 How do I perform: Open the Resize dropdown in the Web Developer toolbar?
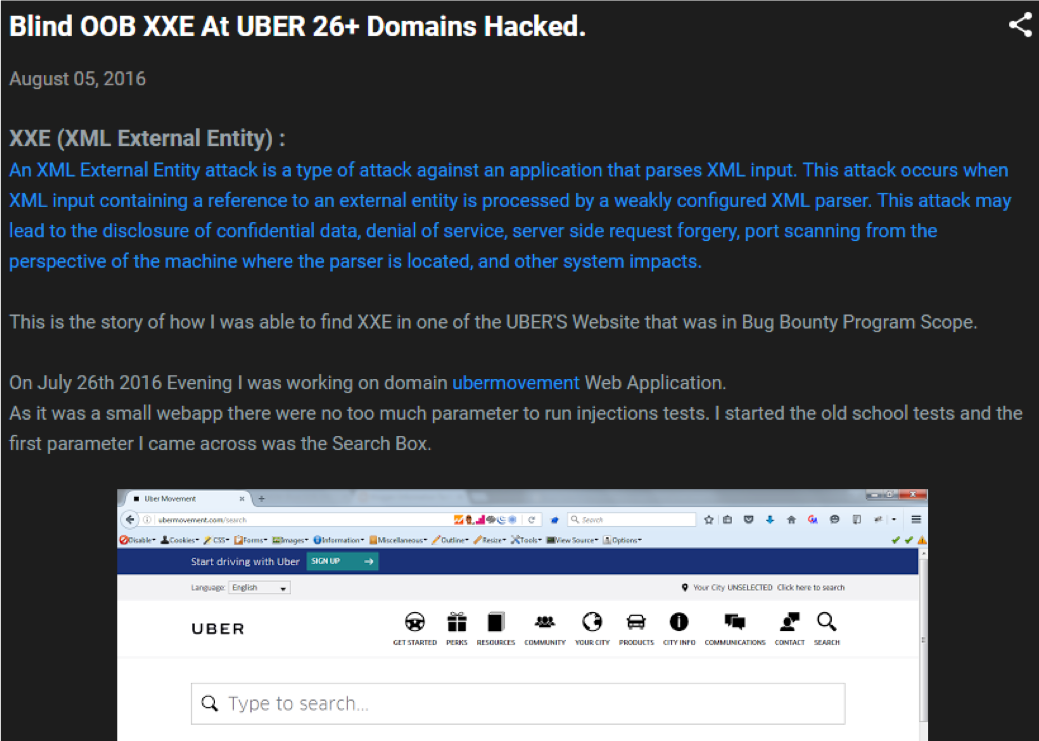tap(490, 540)
